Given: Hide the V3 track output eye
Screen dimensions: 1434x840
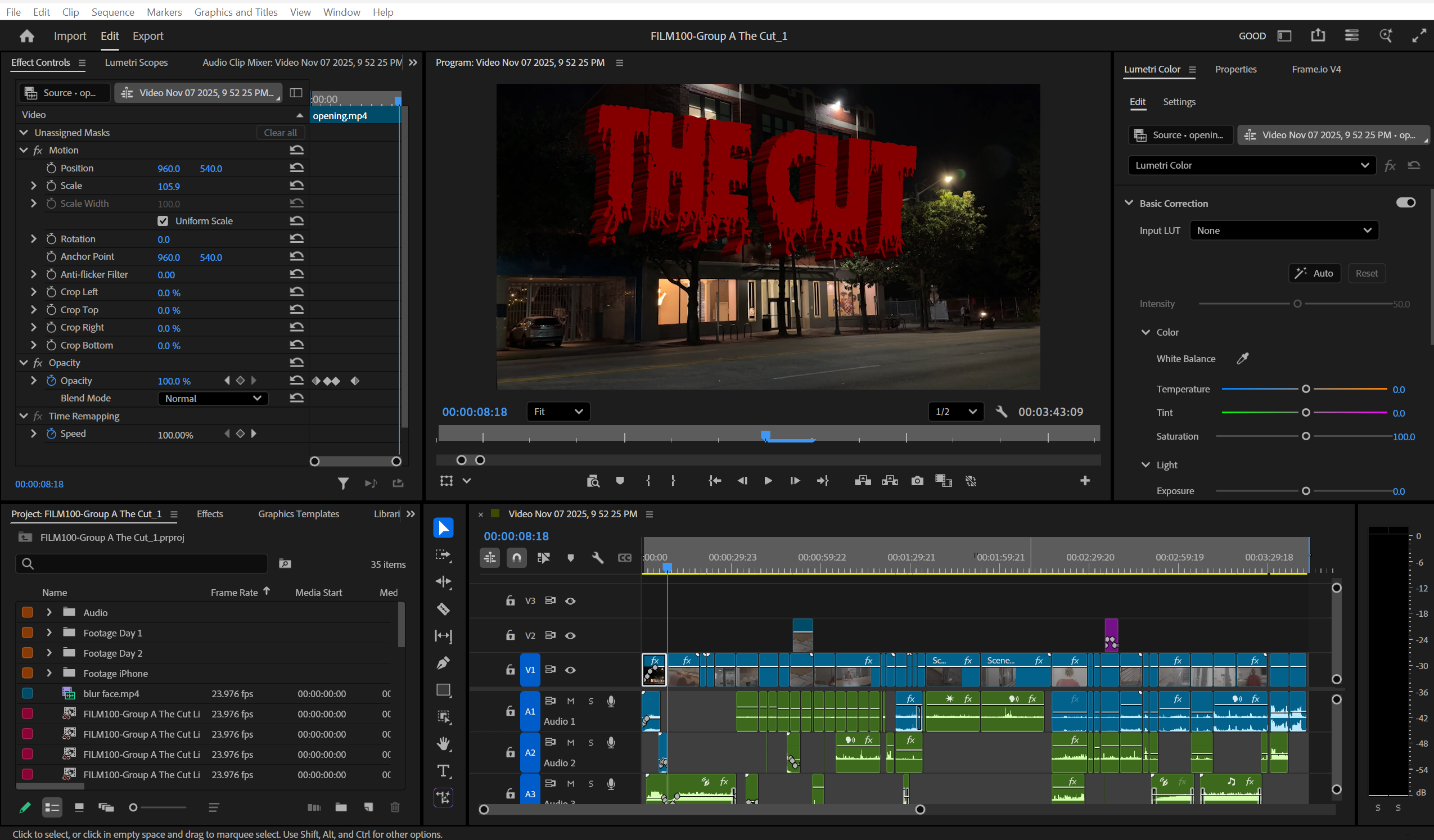Looking at the screenshot, I should tap(570, 601).
